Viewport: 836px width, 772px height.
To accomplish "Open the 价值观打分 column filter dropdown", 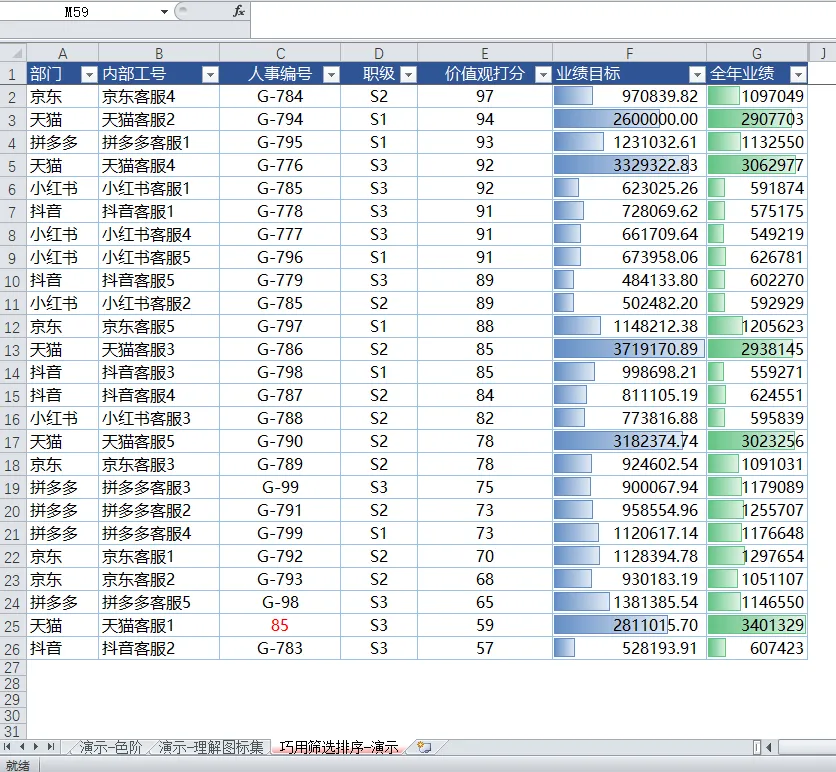I will pyautogui.click(x=543, y=75).
